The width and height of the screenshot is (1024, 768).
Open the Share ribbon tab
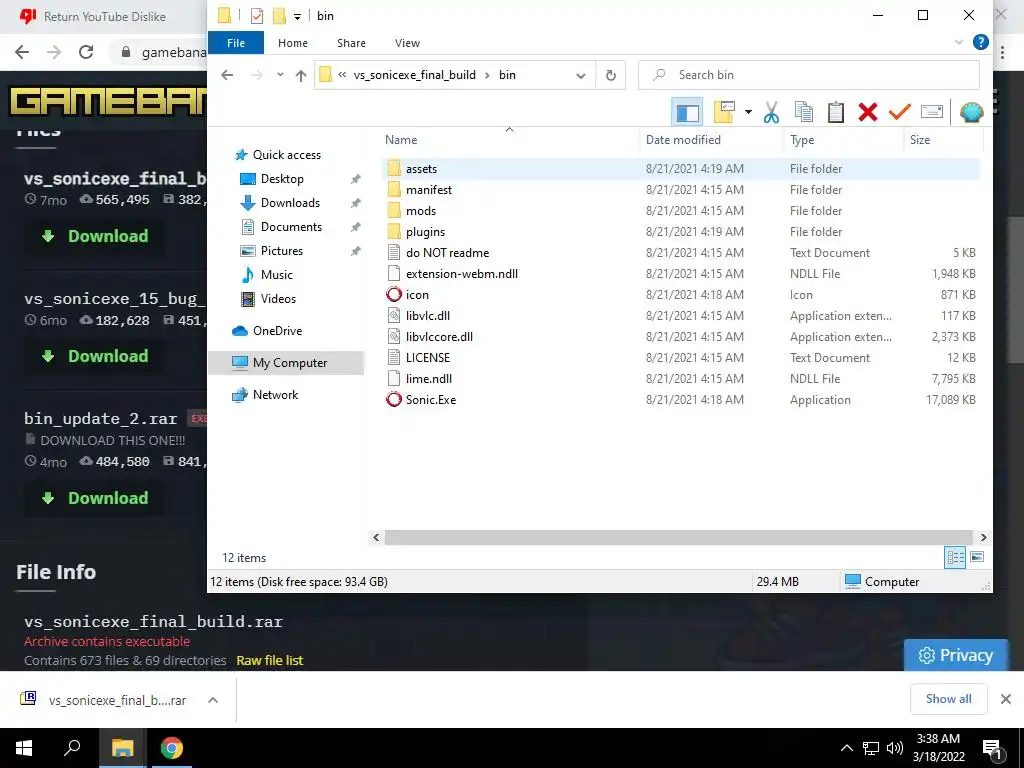(x=351, y=43)
